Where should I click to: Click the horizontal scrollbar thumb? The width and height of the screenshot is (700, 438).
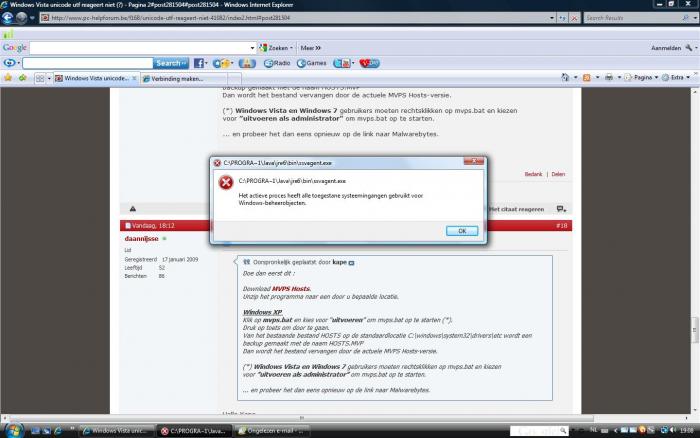[x=302, y=418]
